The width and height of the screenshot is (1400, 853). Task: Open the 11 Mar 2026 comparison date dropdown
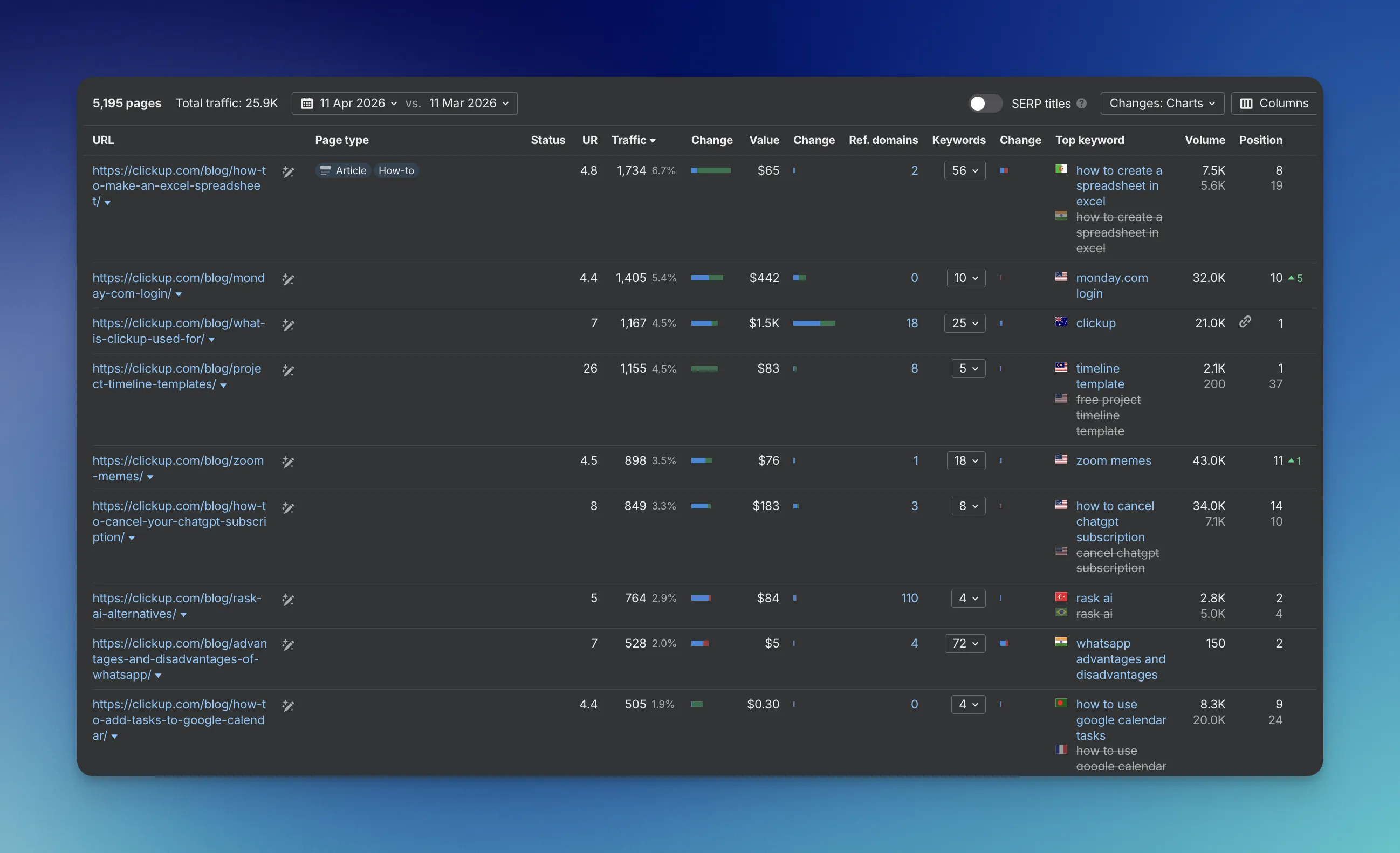[469, 104]
